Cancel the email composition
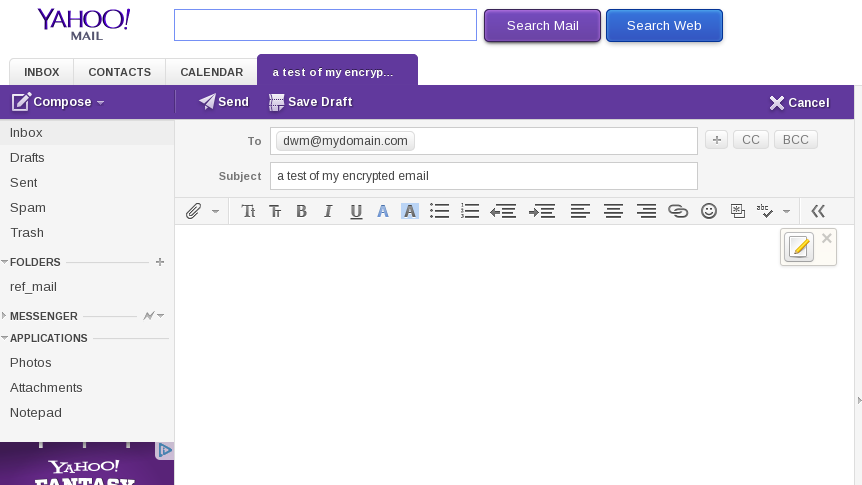The width and height of the screenshot is (862, 485). pyautogui.click(x=799, y=103)
